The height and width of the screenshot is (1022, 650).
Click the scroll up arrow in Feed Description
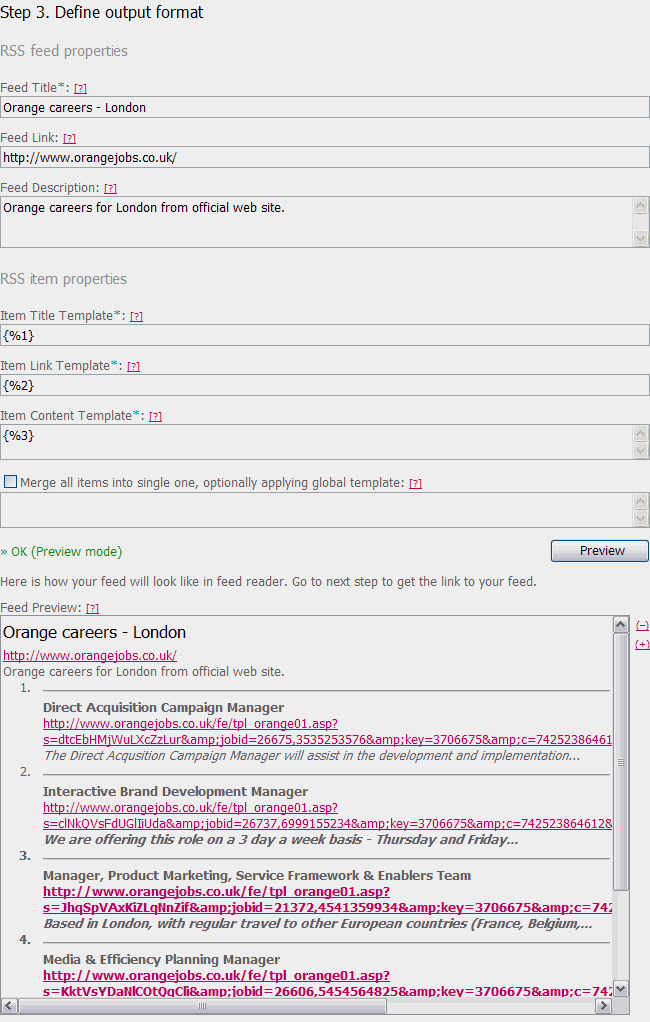(640, 206)
